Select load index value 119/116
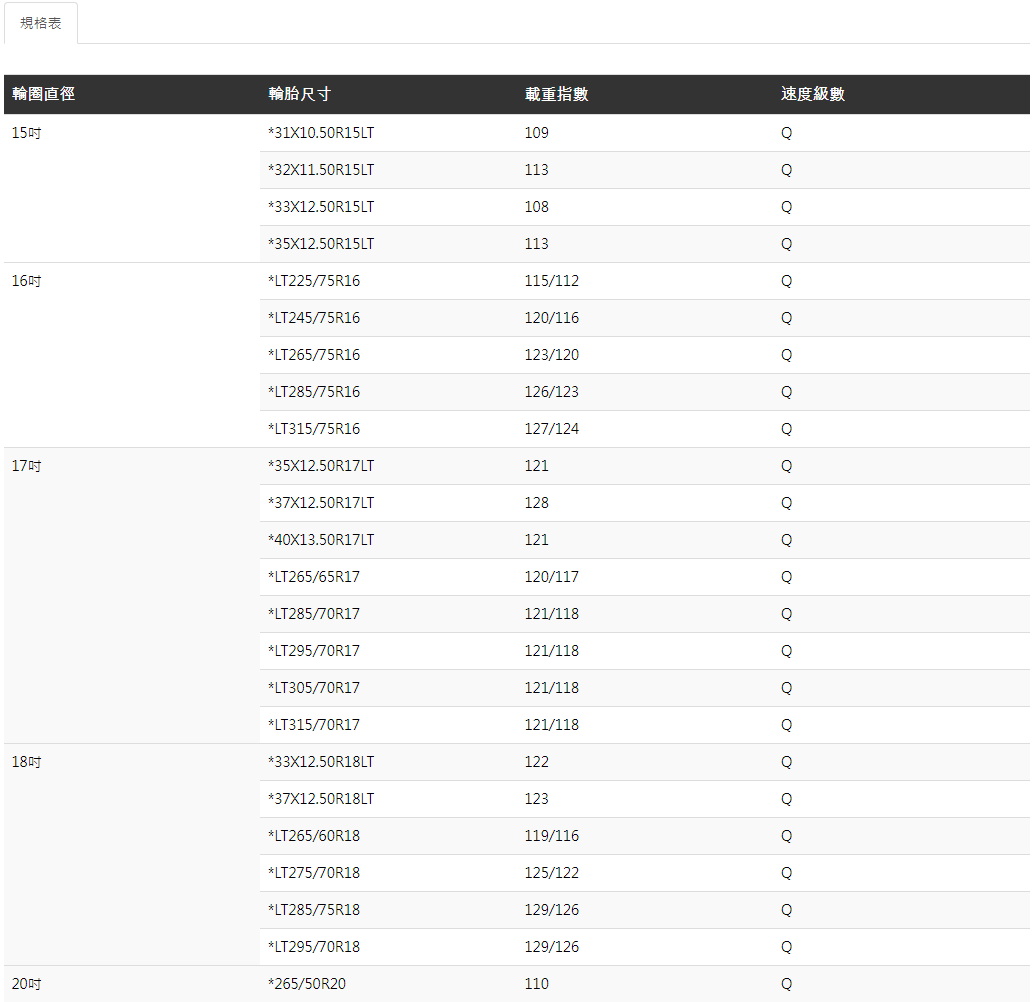1032x1002 pixels. (551, 836)
